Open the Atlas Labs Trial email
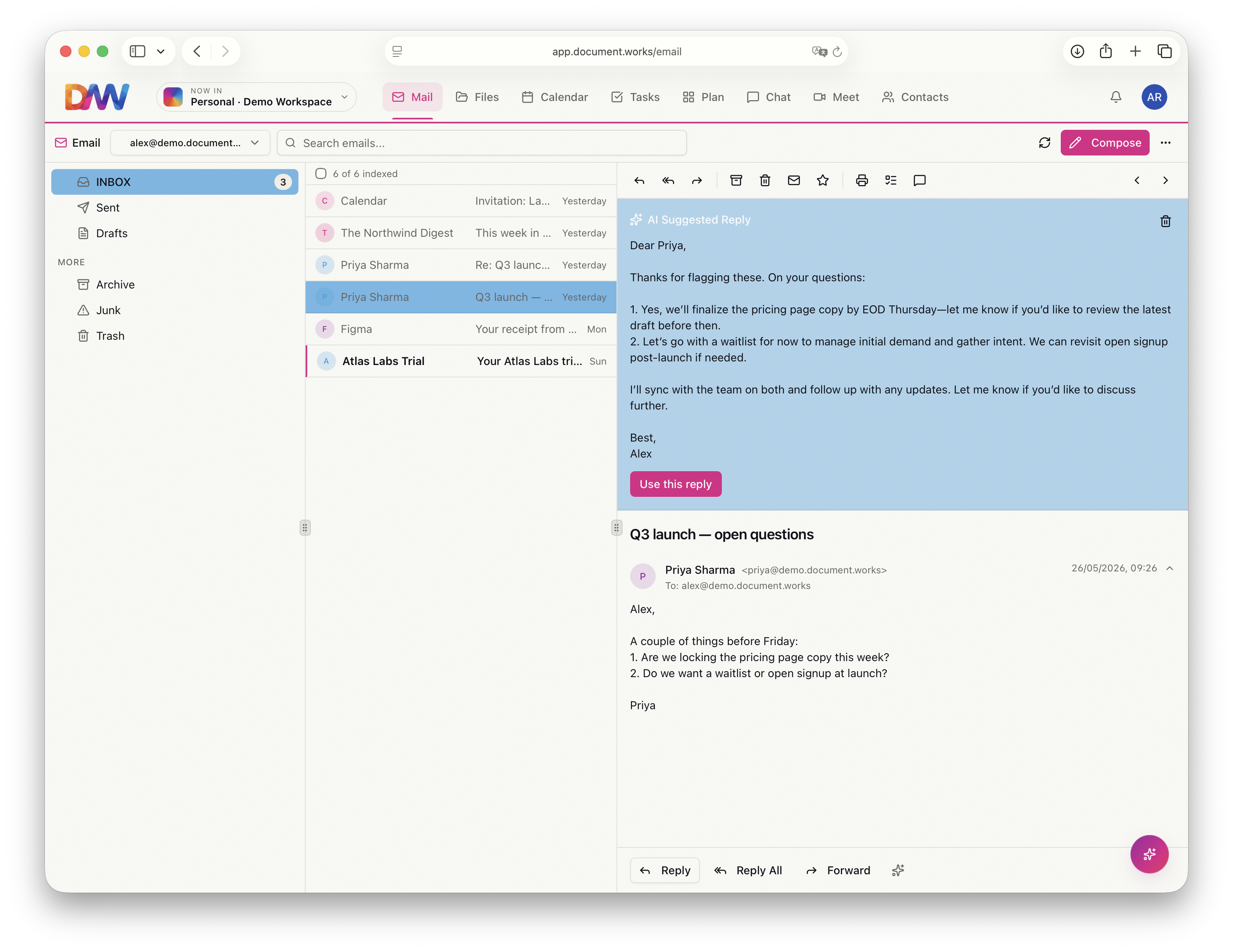Viewport: 1233px width, 952px height. 461,361
